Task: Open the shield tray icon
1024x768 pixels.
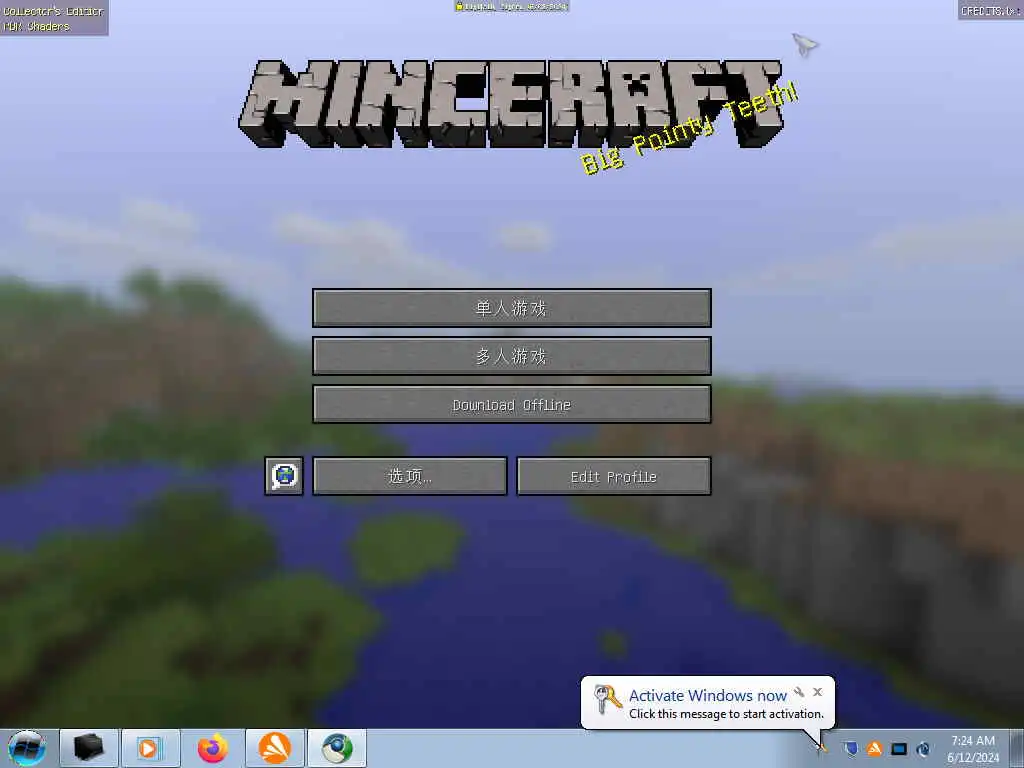Action: (850, 748)
